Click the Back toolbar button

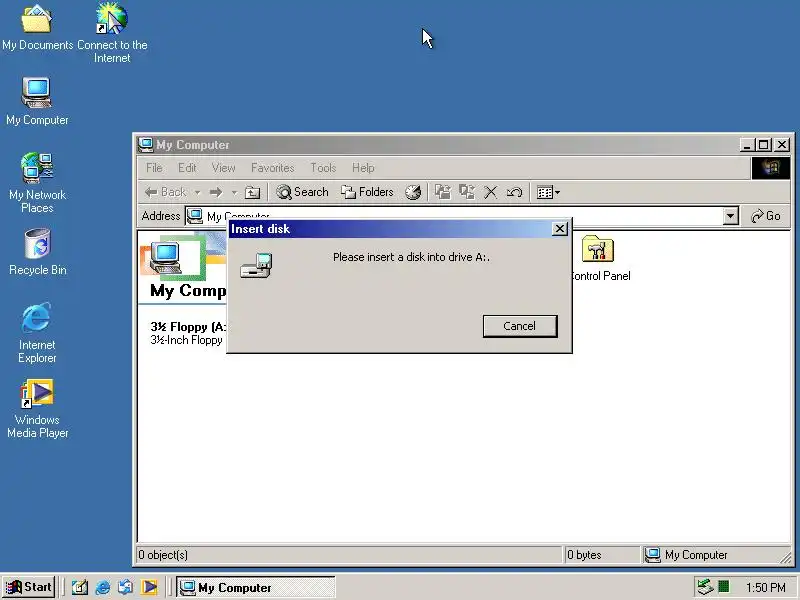point(165,192)
